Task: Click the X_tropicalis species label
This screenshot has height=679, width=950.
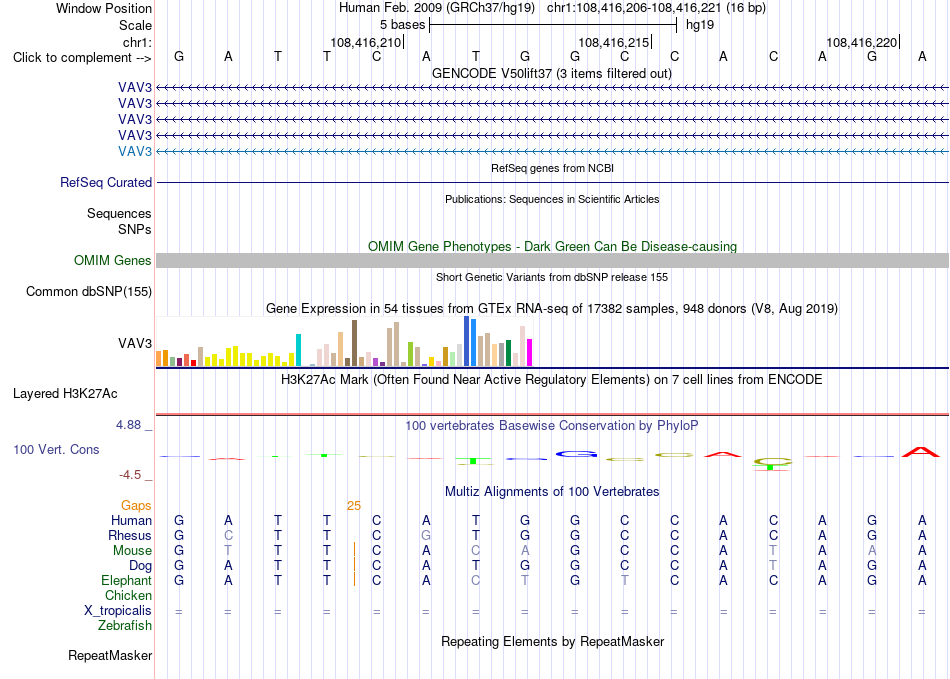Action: tap(118, 611)
